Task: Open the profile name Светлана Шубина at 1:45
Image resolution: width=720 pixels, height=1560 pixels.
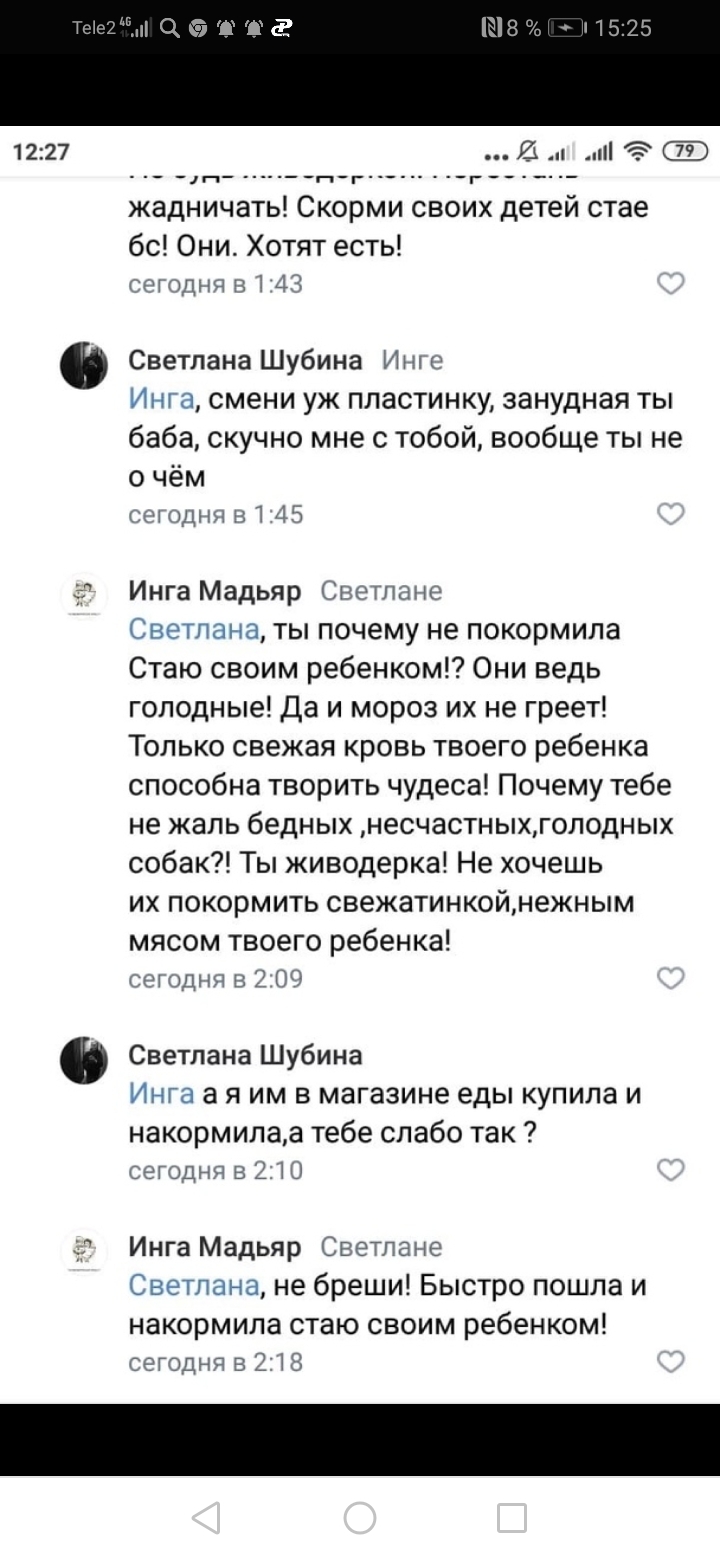Action: tap(247, 360)
